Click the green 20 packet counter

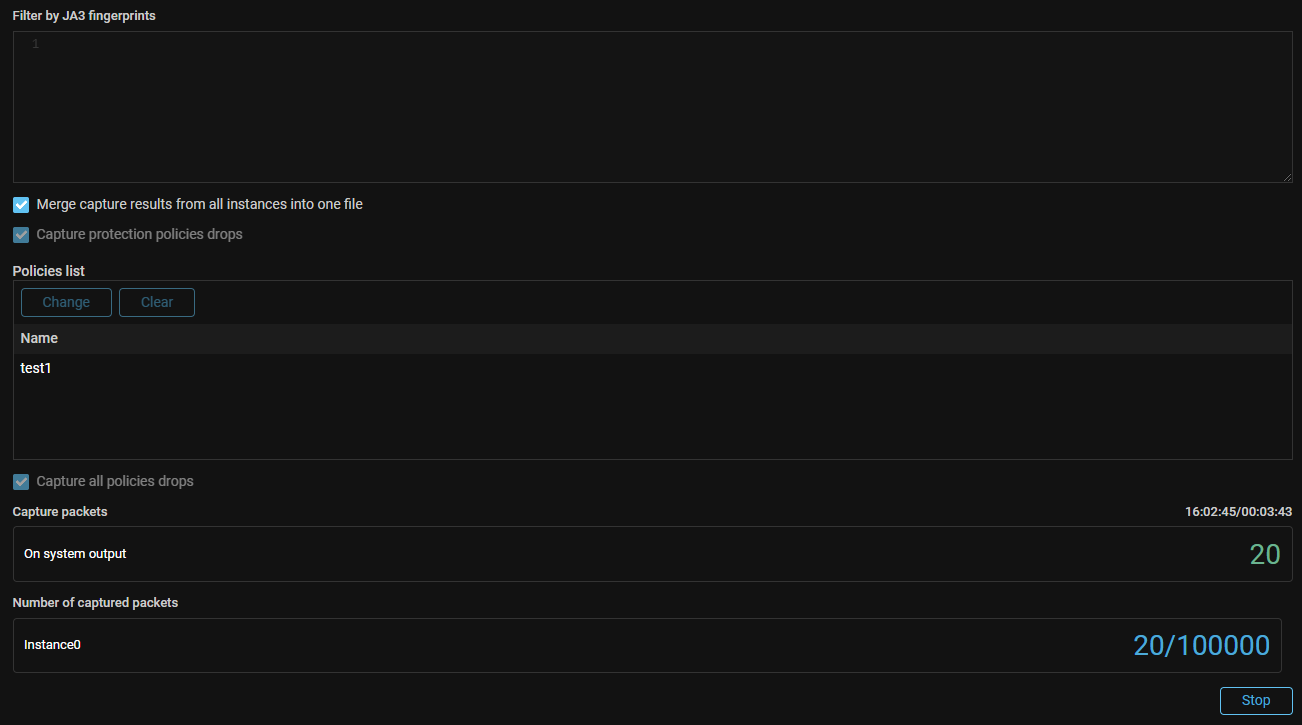pos(1264,554)
